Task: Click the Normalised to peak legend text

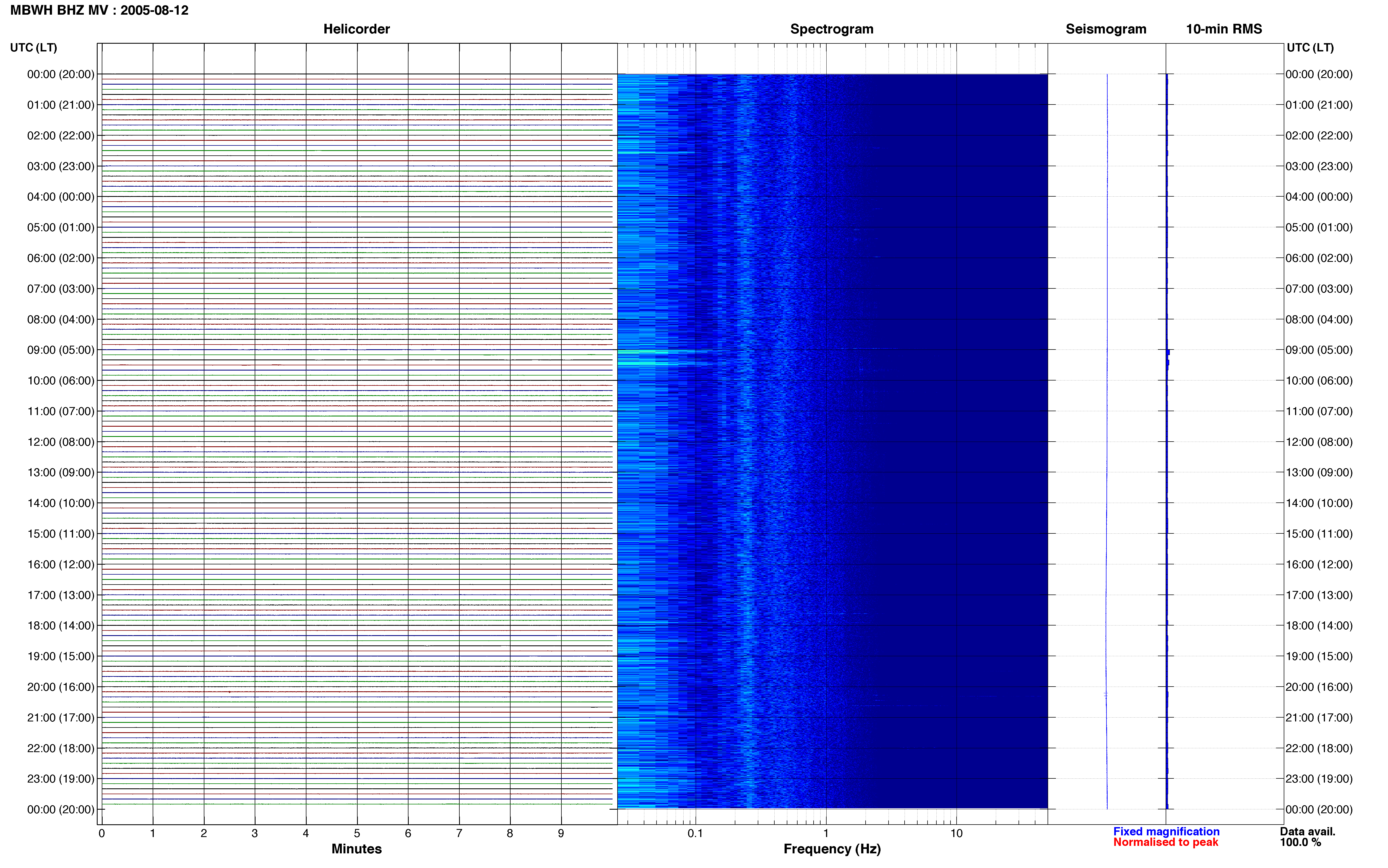Action: pos(1165,842)
